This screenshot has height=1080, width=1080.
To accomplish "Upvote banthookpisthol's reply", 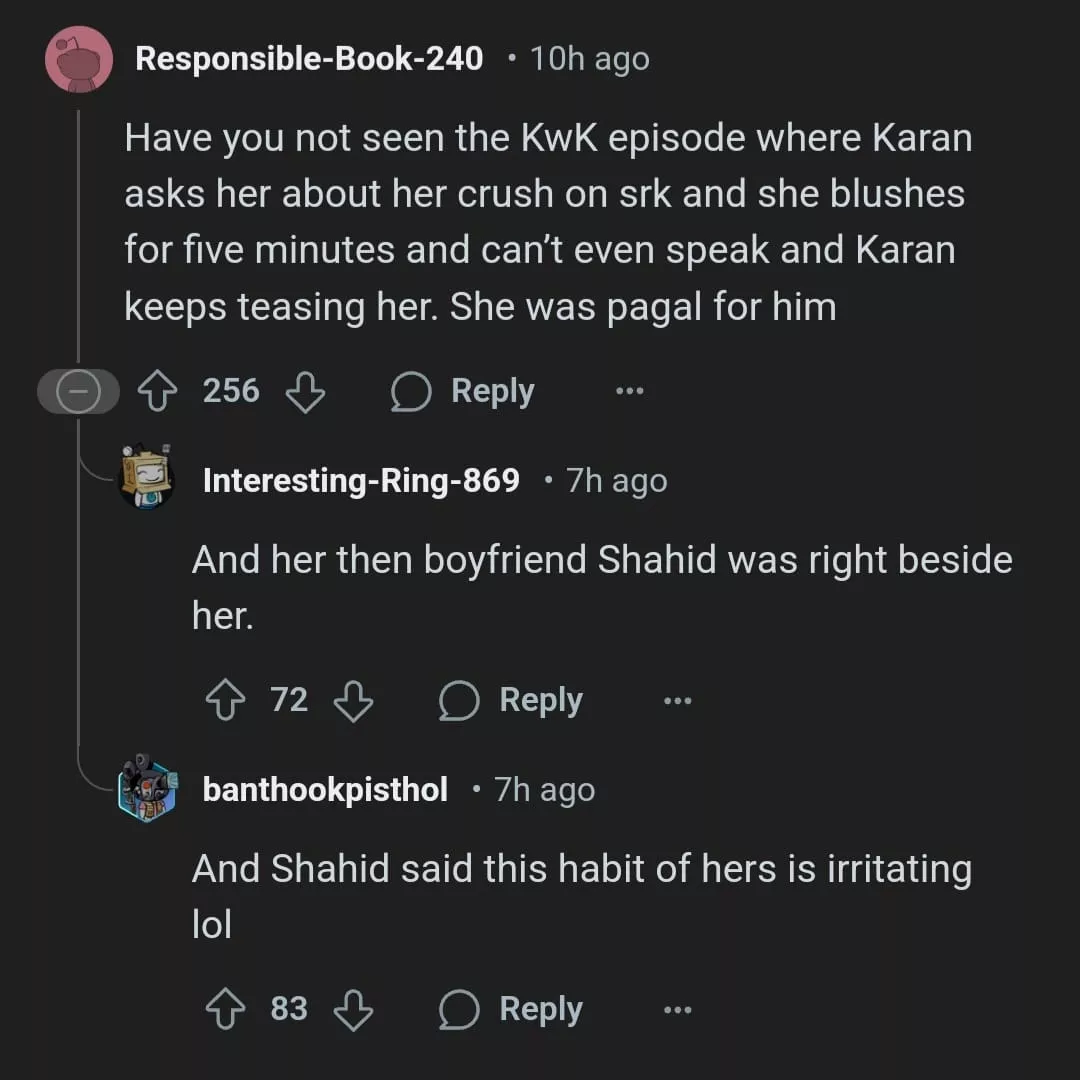I will tap(225, 1009).
